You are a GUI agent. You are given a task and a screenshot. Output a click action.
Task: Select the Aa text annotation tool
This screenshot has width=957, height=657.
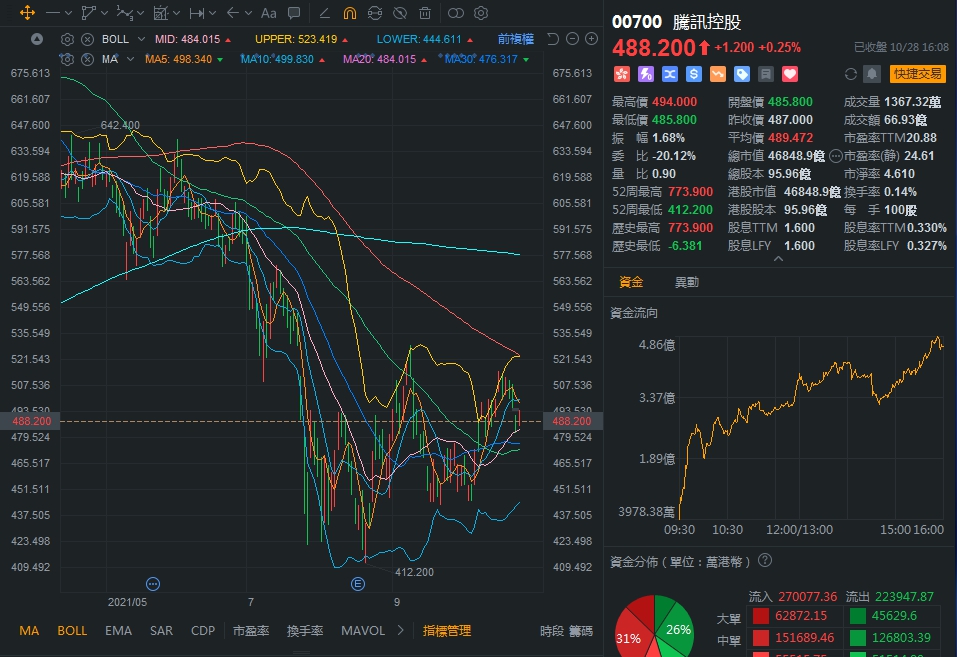pyautogui.click(x=269, y=13)
